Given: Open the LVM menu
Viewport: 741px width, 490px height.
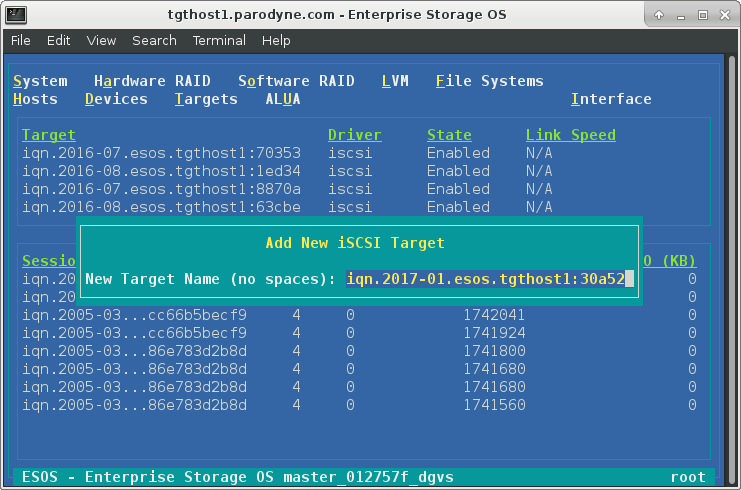Looking at the screenshot, I should click(395, 81).
